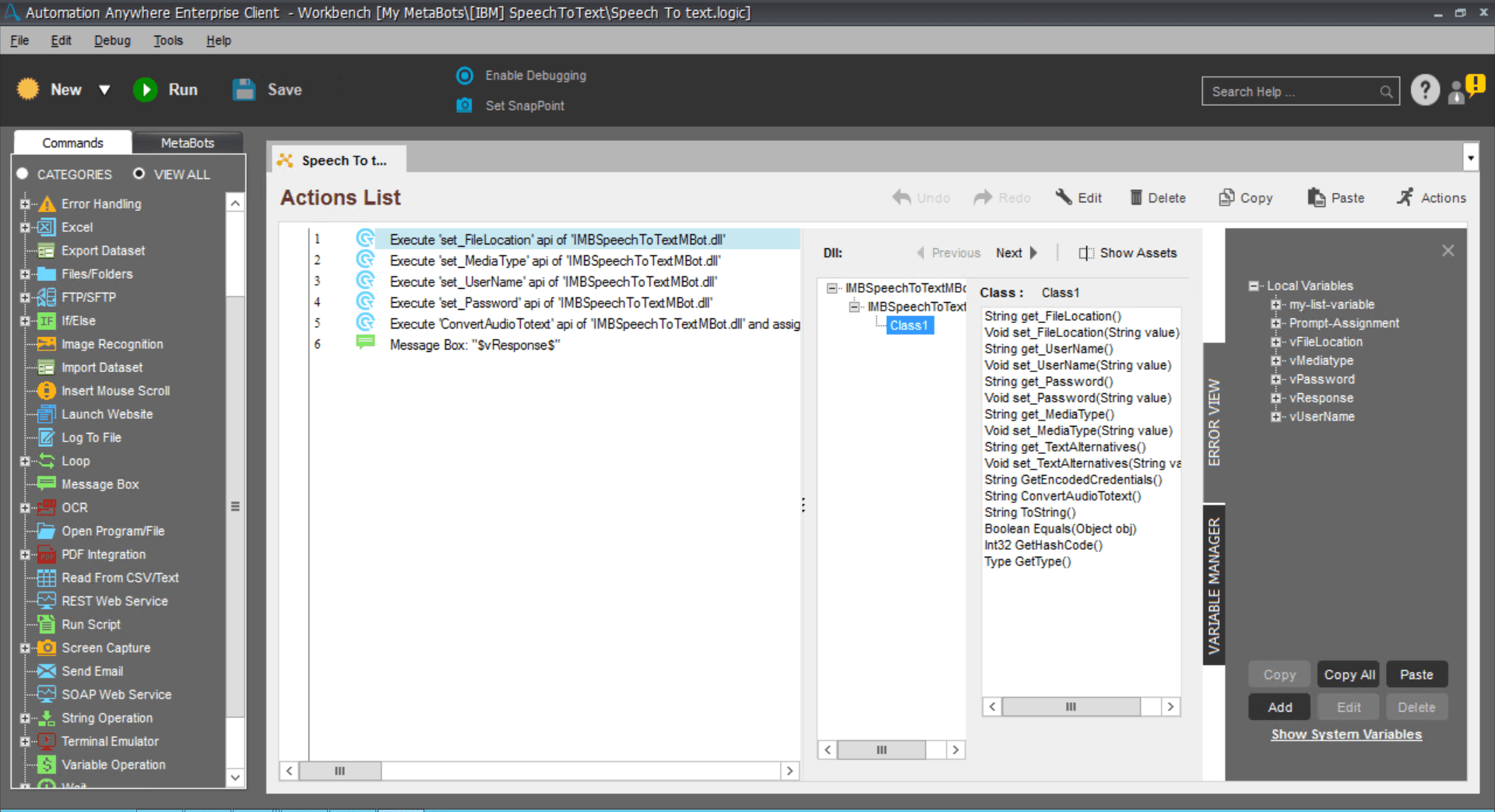The width and height of the screenshot is (1495, 812).
Task: Expand the vFileLocation variable node
Action: 1275,342
